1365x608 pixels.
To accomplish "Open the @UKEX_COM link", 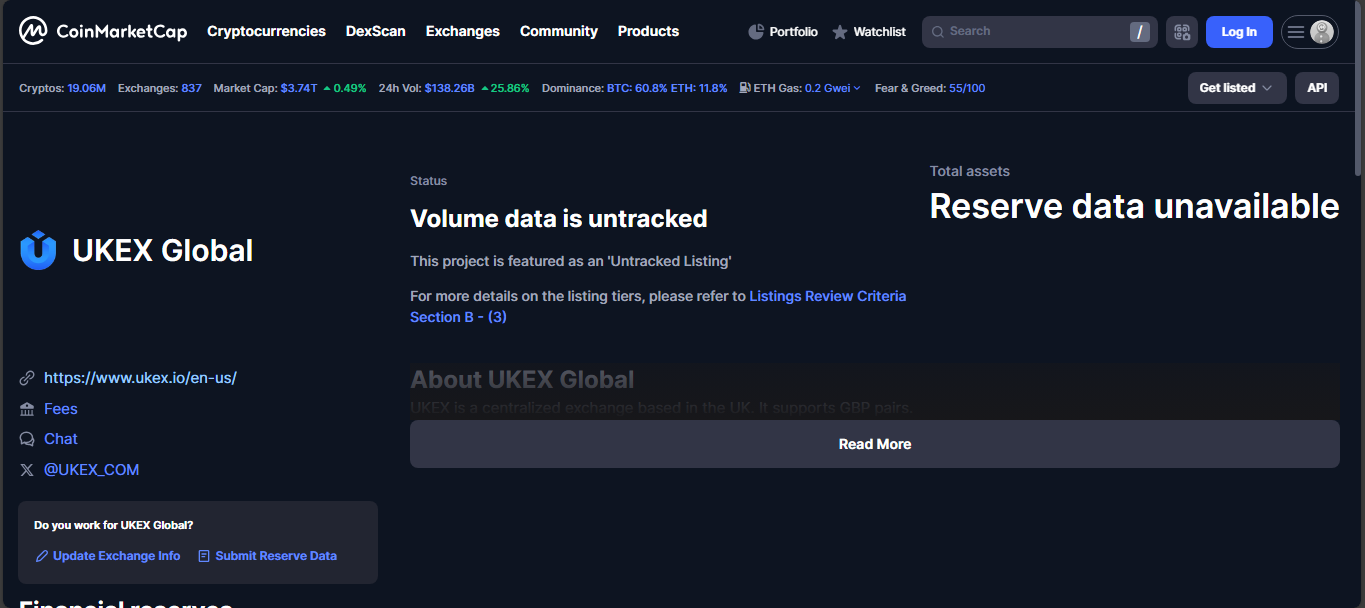I will click(92, 470).
